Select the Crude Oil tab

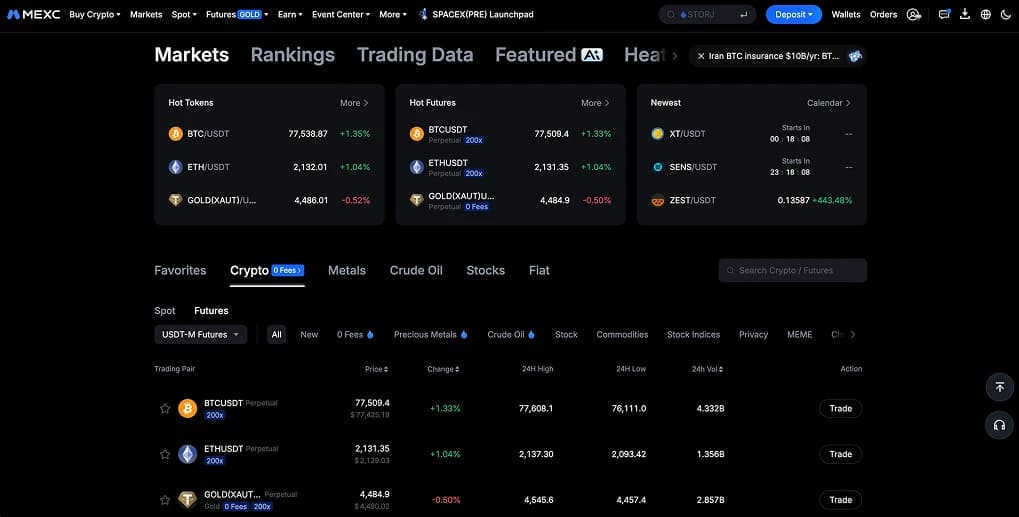point(416,270)
